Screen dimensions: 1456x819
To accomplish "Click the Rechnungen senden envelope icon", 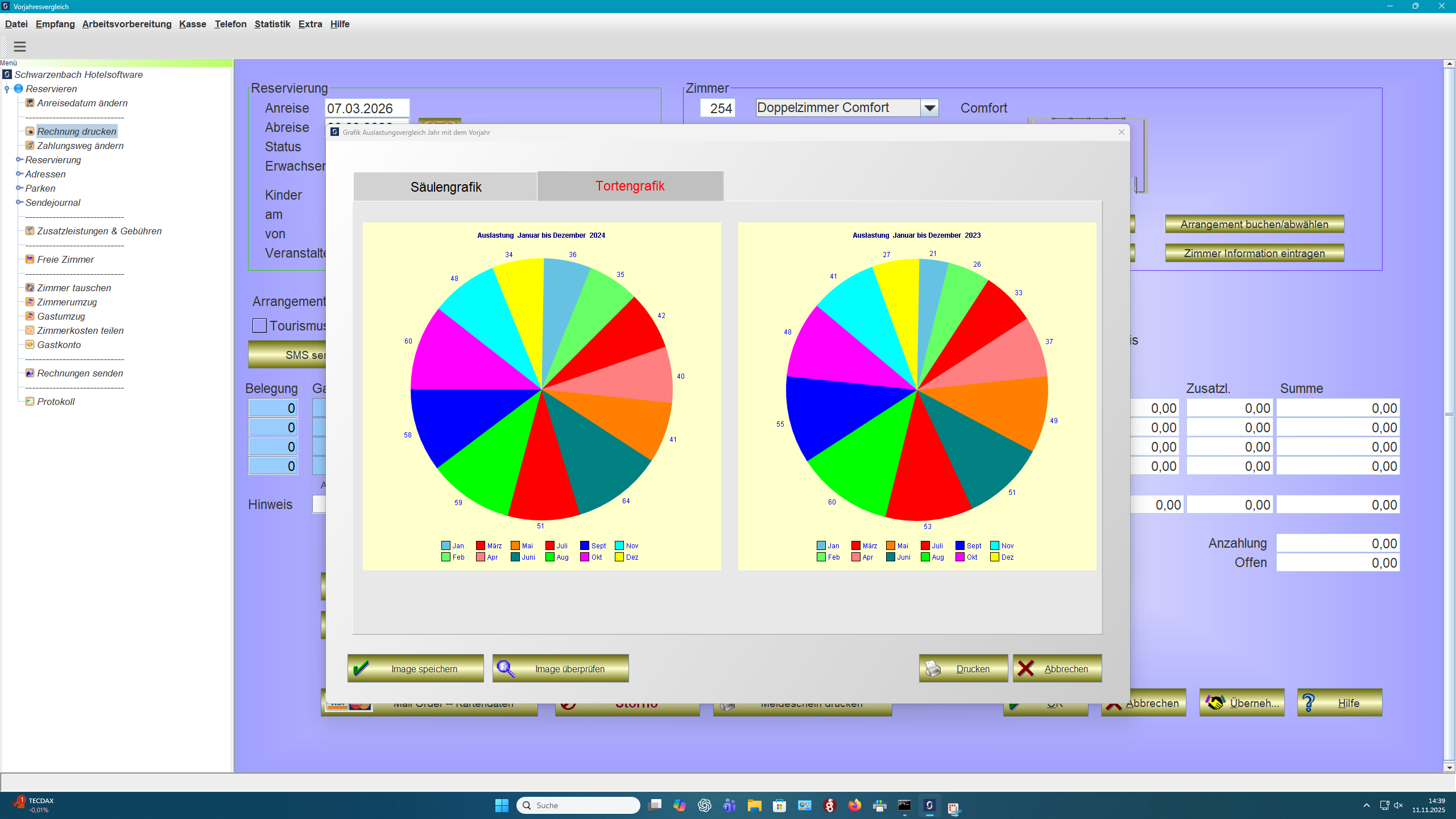I will 30,373.
